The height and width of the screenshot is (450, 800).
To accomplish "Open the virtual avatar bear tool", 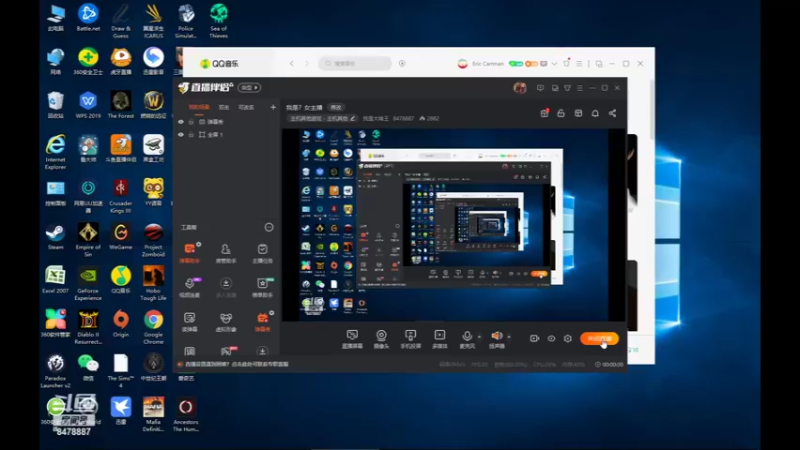I will [x=226, y=322].
